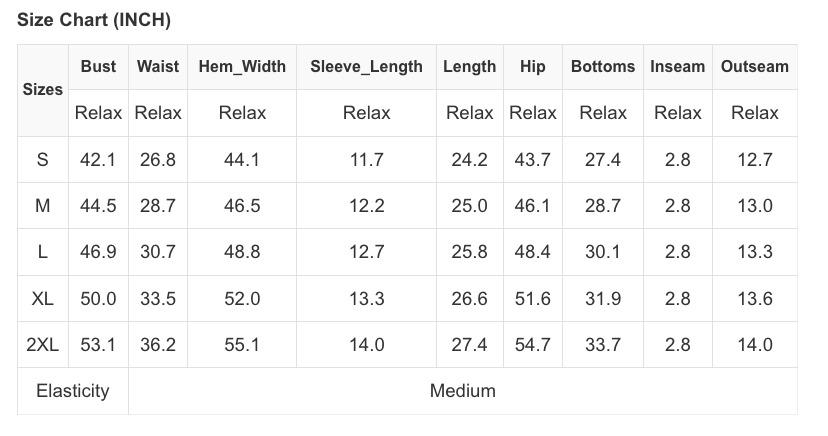Image resolution: width=828 pixels, height=436 pixels.
Task: Click the Sleeve_Length column header
Action: 366,67
